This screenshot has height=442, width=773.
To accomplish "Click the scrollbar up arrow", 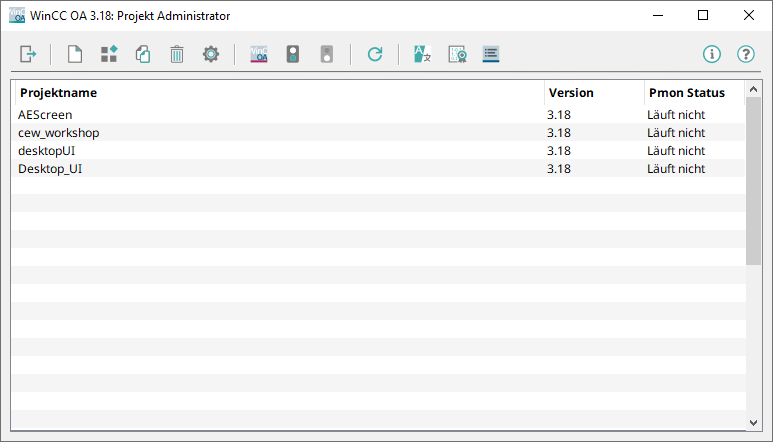I will pos(753,89).
